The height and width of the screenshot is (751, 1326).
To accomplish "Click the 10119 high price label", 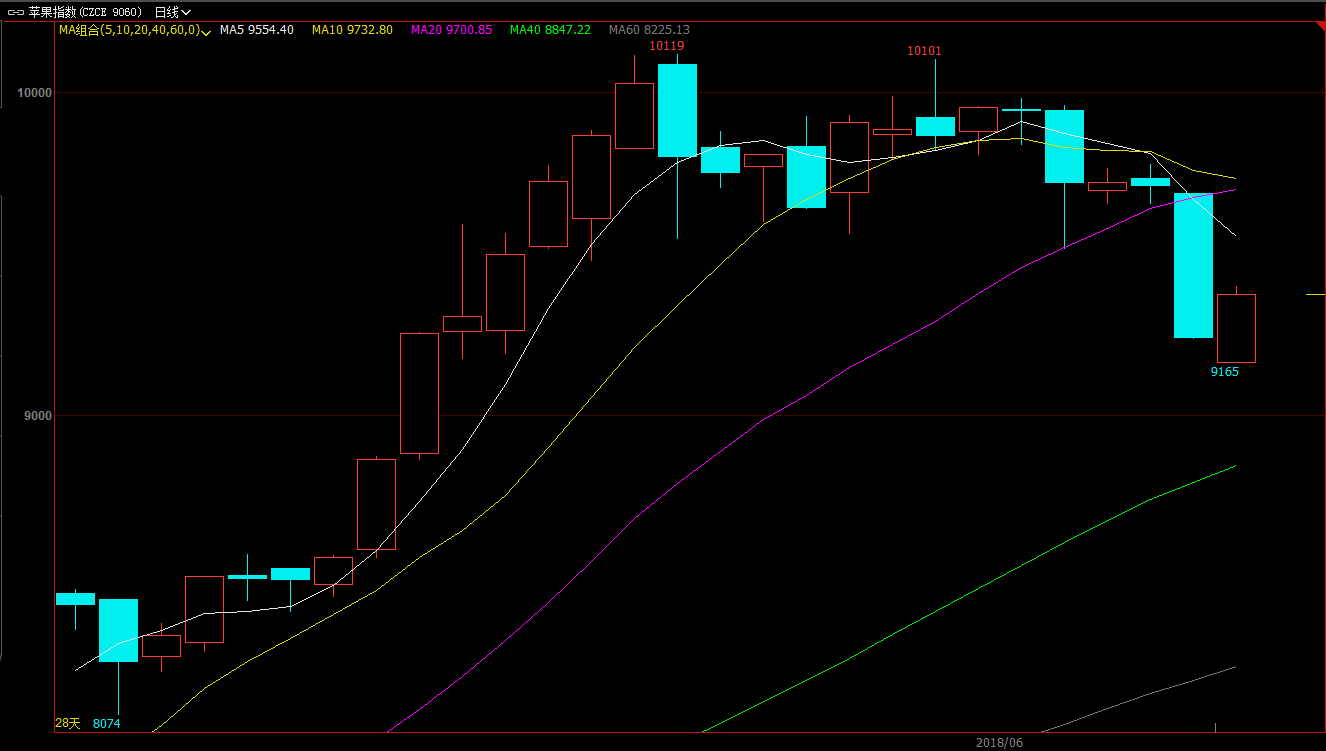I will [x=667, y=46].
